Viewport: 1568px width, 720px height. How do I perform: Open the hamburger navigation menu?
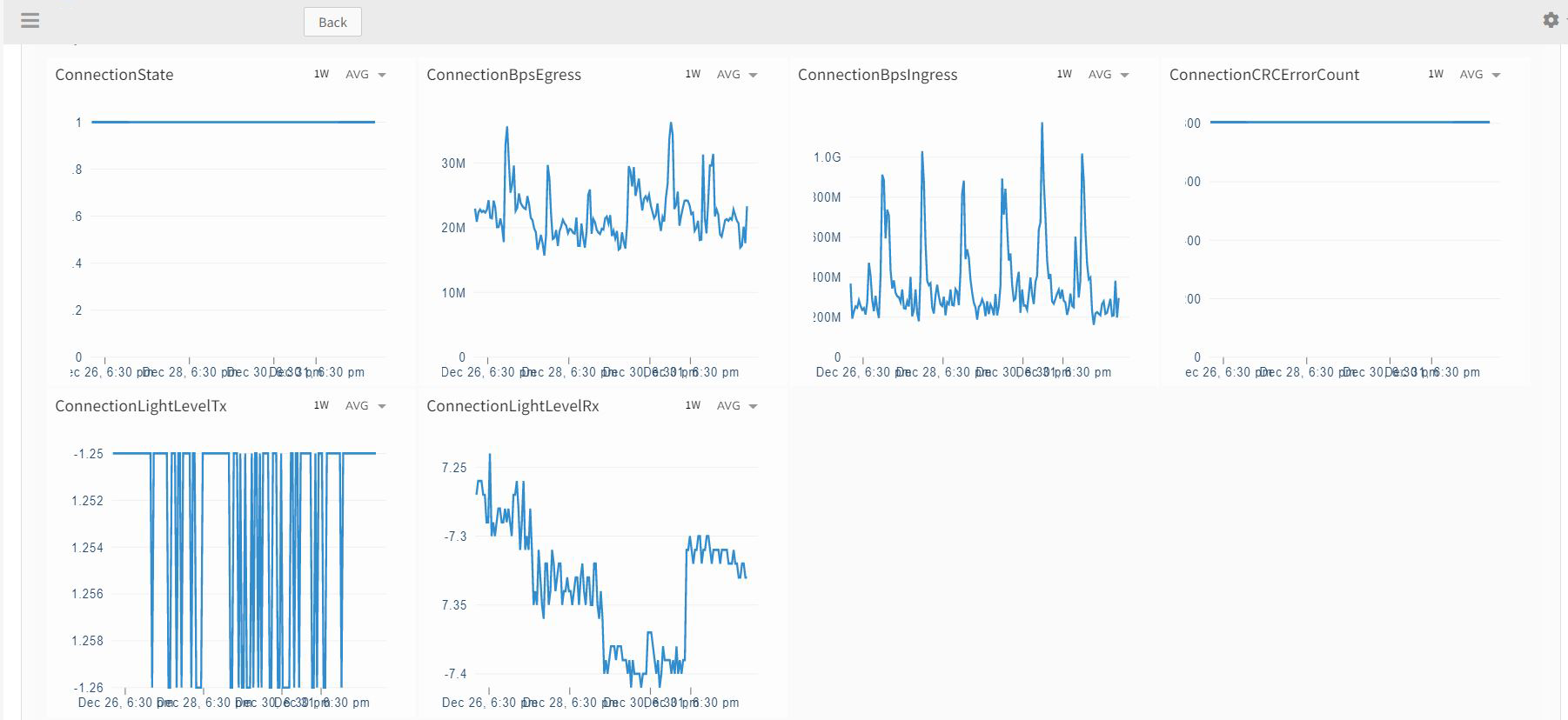[30, 20]
